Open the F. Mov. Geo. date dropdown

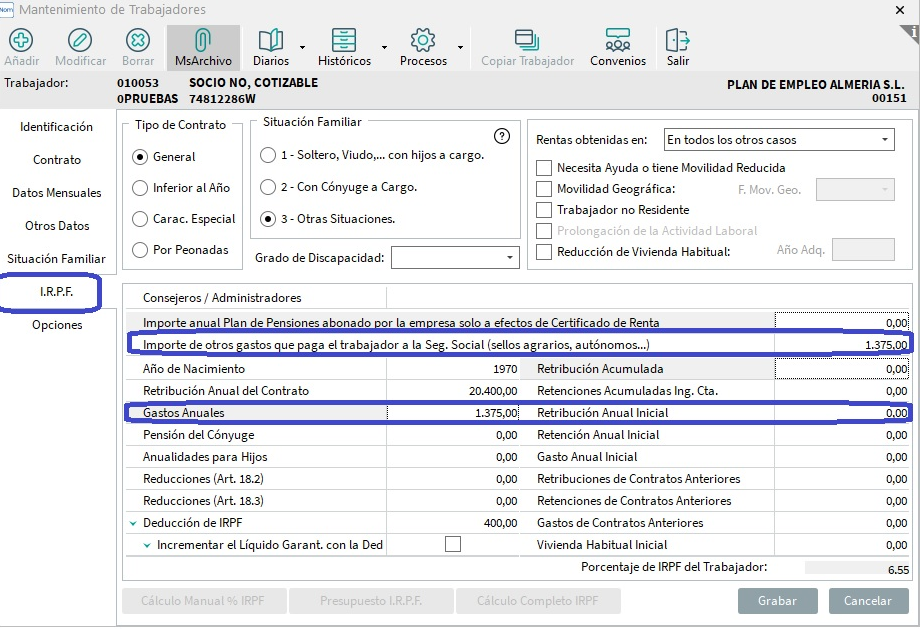click(884, 190)
